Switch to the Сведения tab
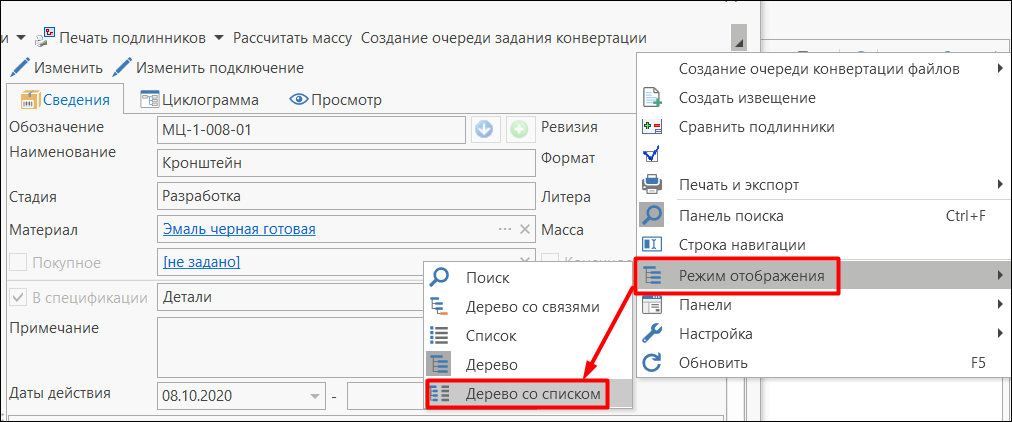Screen dimensions: 1012x422 (x=65, y=100)
